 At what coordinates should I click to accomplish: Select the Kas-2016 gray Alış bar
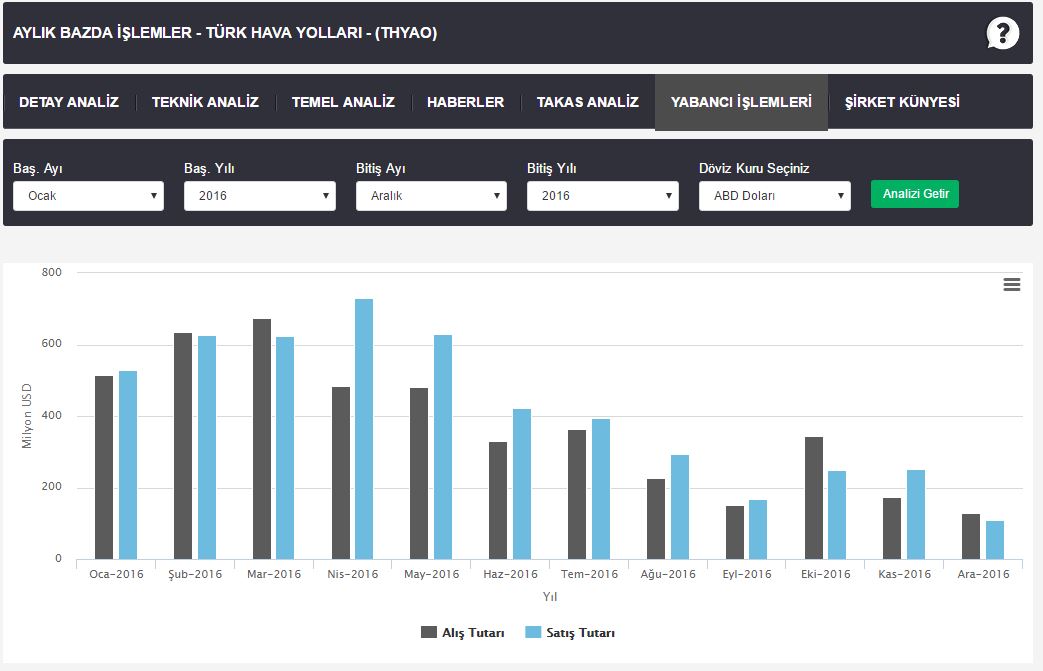(x=892, y=529)
